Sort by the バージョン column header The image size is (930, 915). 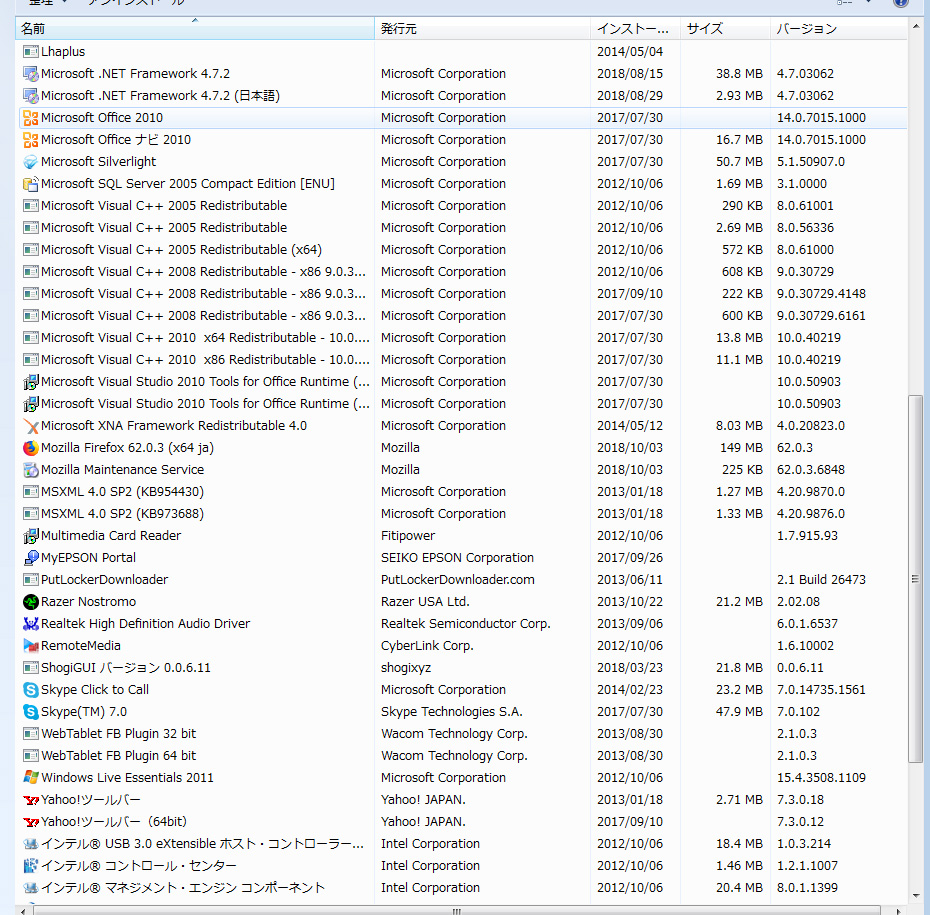pos(839,28)
